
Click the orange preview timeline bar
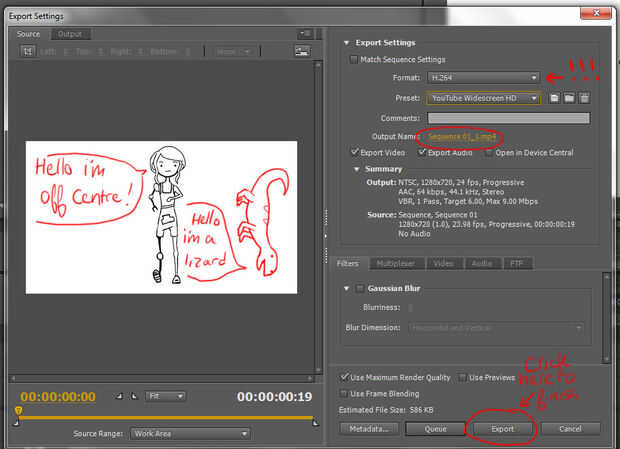(x=166, y=417)
